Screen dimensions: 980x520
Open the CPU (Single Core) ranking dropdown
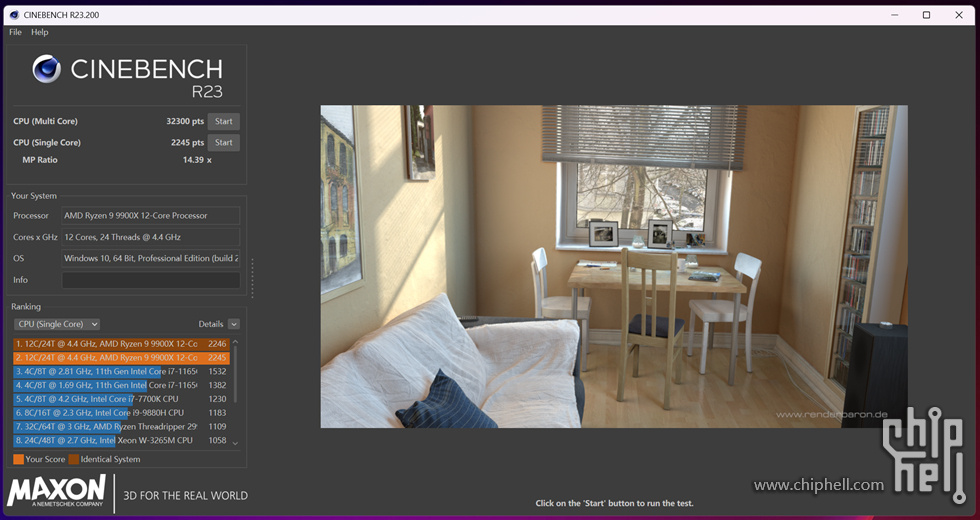56,324
